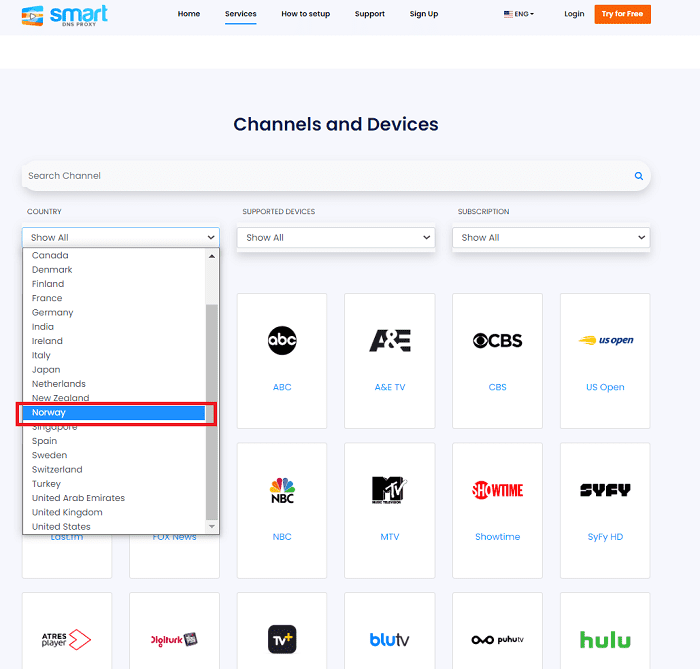700x669 pixels.
Task: Open the A&E TV channel icon
Action: click(x=389, y=341)
